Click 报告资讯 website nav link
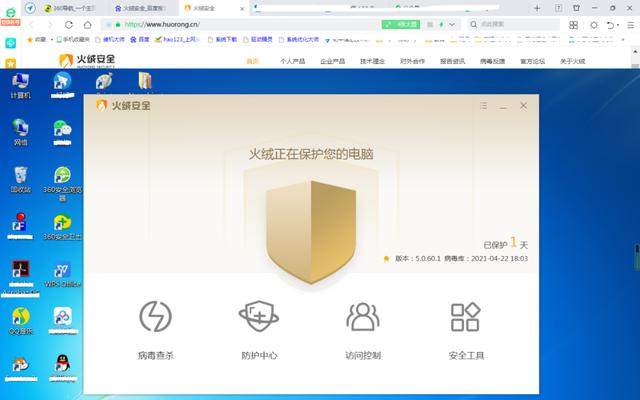Screen dimensions: 640x400 [452, 61]
